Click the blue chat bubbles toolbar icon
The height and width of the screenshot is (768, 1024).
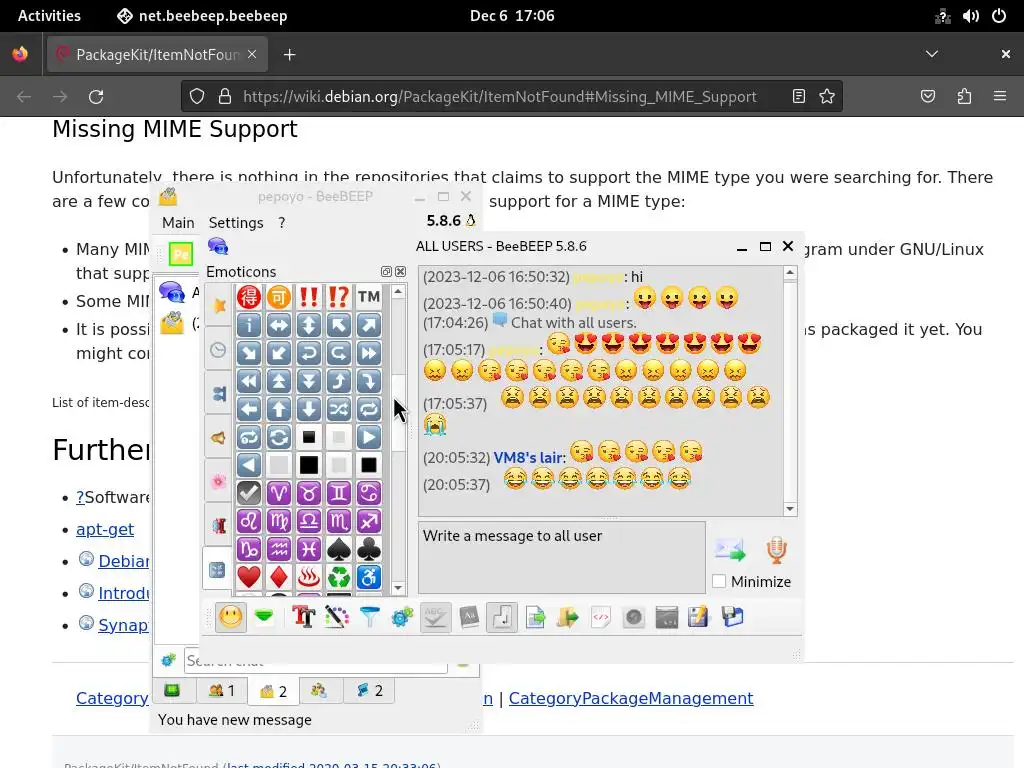[x=218, y=246]
